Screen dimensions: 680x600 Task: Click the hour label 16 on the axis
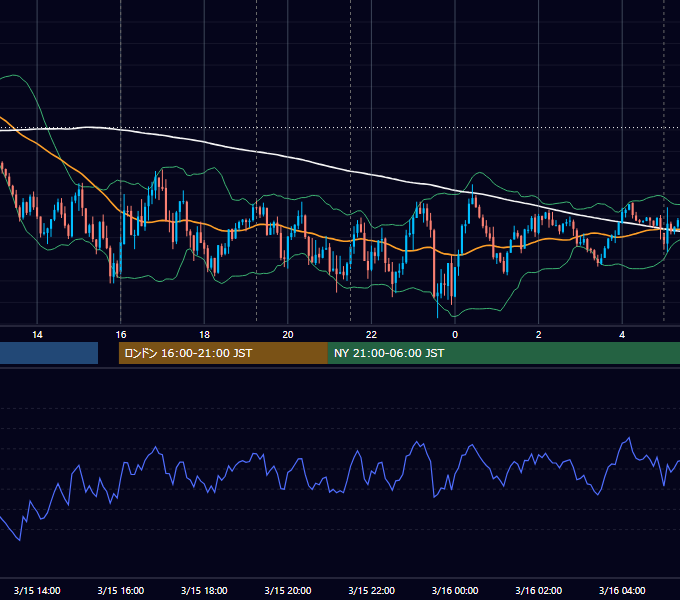(121, 335)
